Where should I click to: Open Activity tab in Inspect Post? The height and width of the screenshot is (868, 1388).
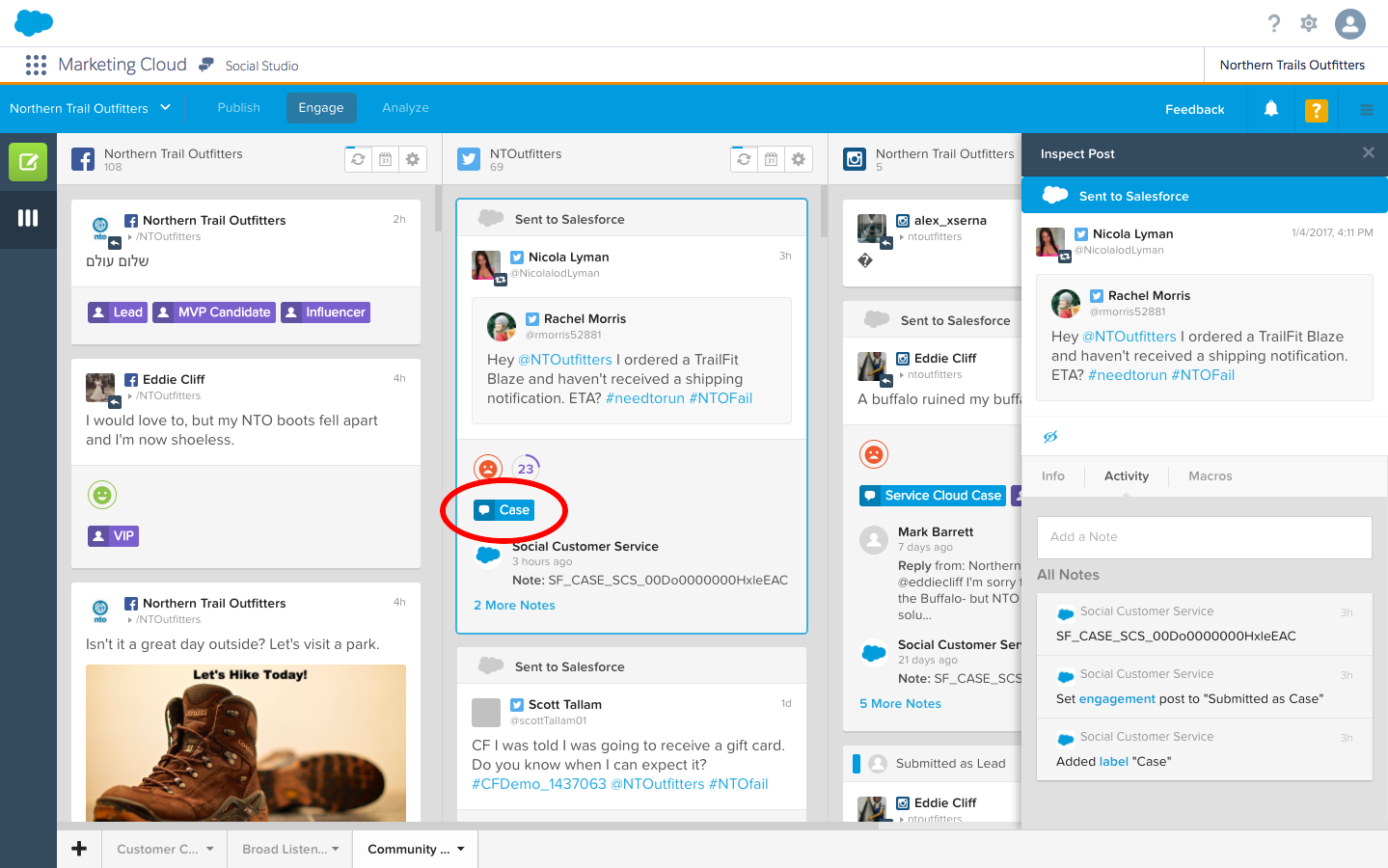tap(1127, 476)
